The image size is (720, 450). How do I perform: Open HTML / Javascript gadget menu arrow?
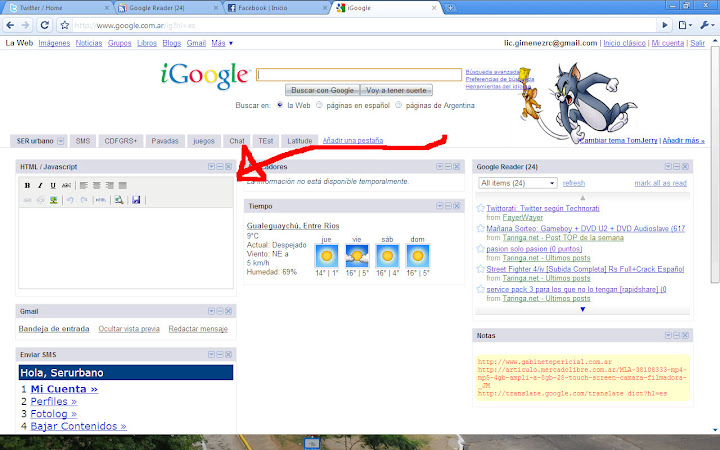[211, 167]
